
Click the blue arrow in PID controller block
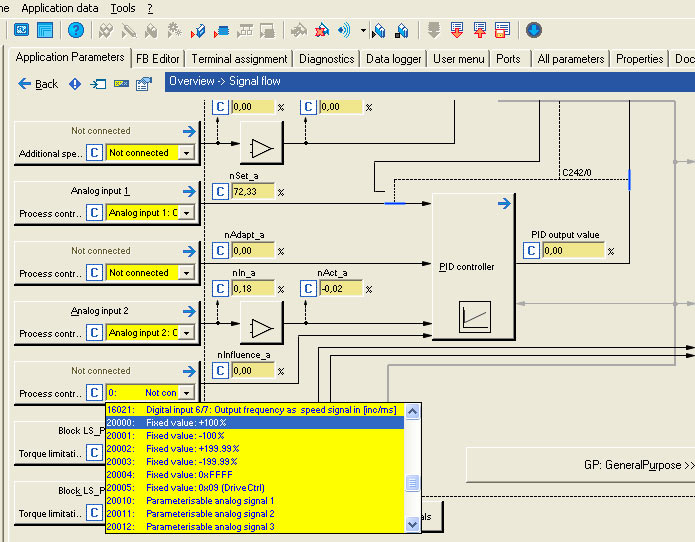504,205
